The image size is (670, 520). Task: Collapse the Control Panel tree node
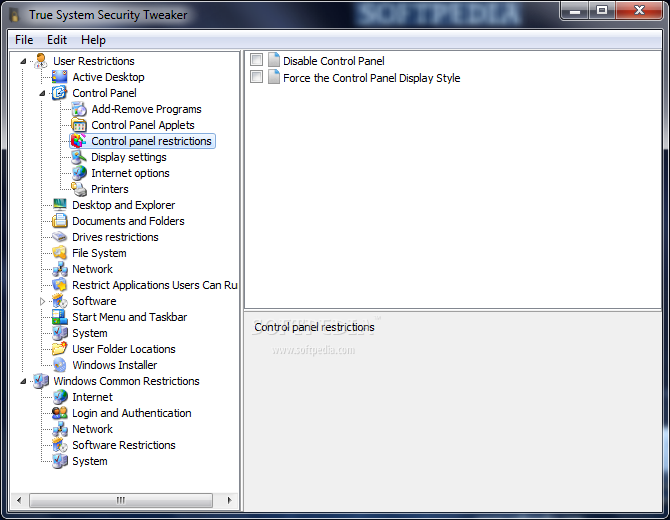click(x=42, y=93)
